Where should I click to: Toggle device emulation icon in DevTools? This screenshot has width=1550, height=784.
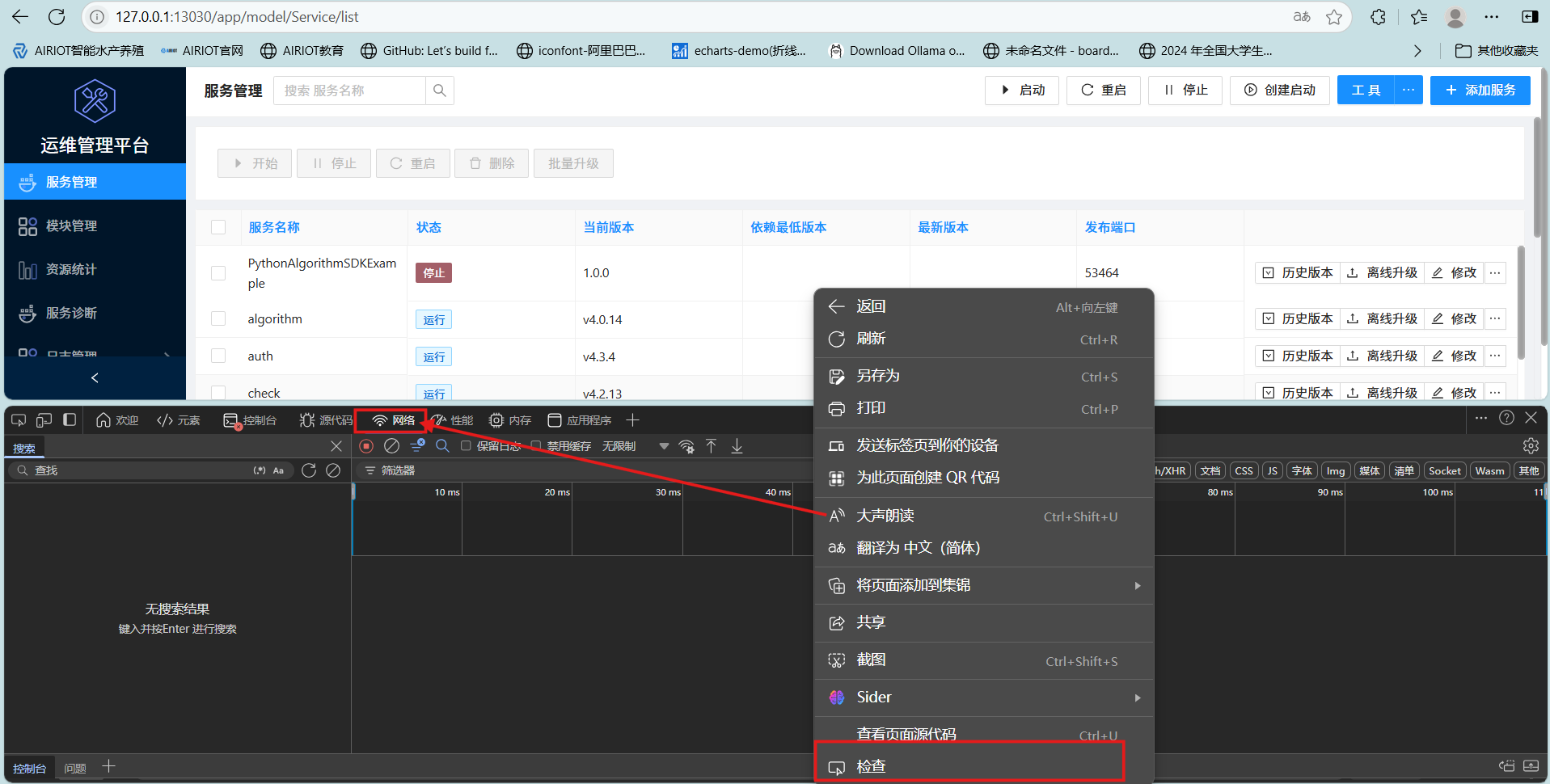(x=44, y=420)
